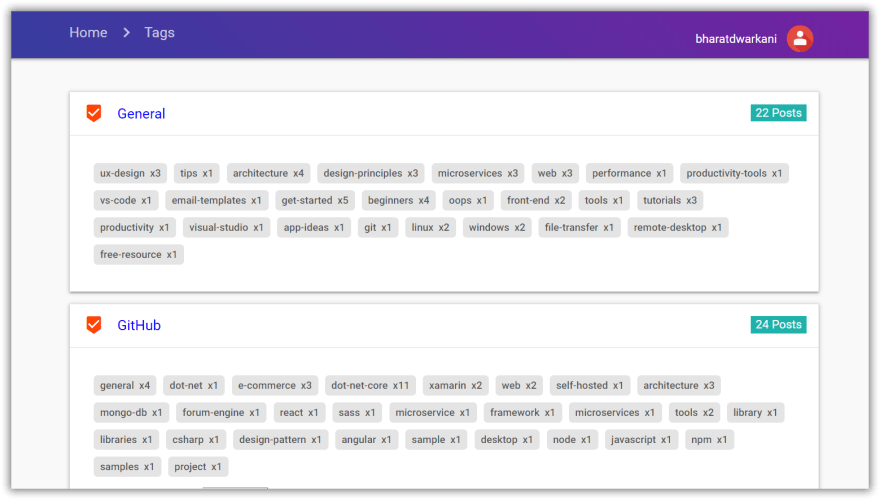Image resolution: width=880 pixels, height=500 pixels.
Task: Select the performance x1 tag
Action: pyautogui.click(x=629, y=173)
